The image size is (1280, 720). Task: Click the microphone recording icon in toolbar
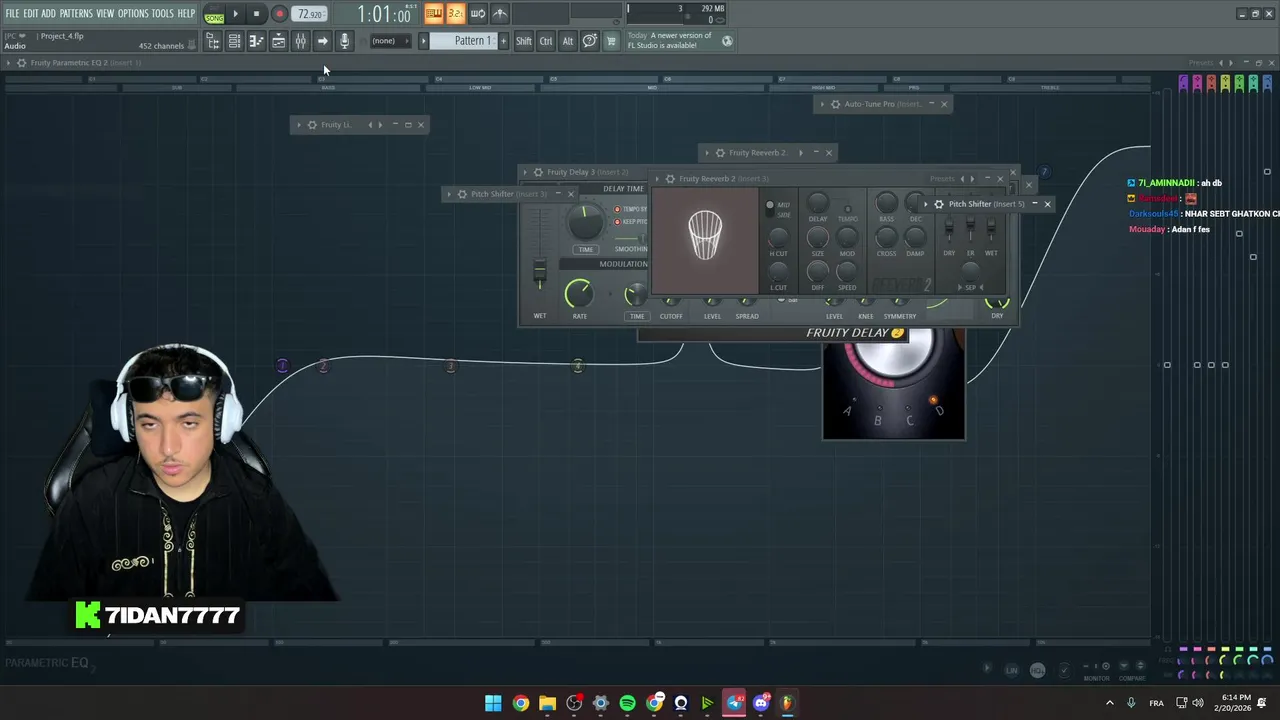[x=344, y=41]
